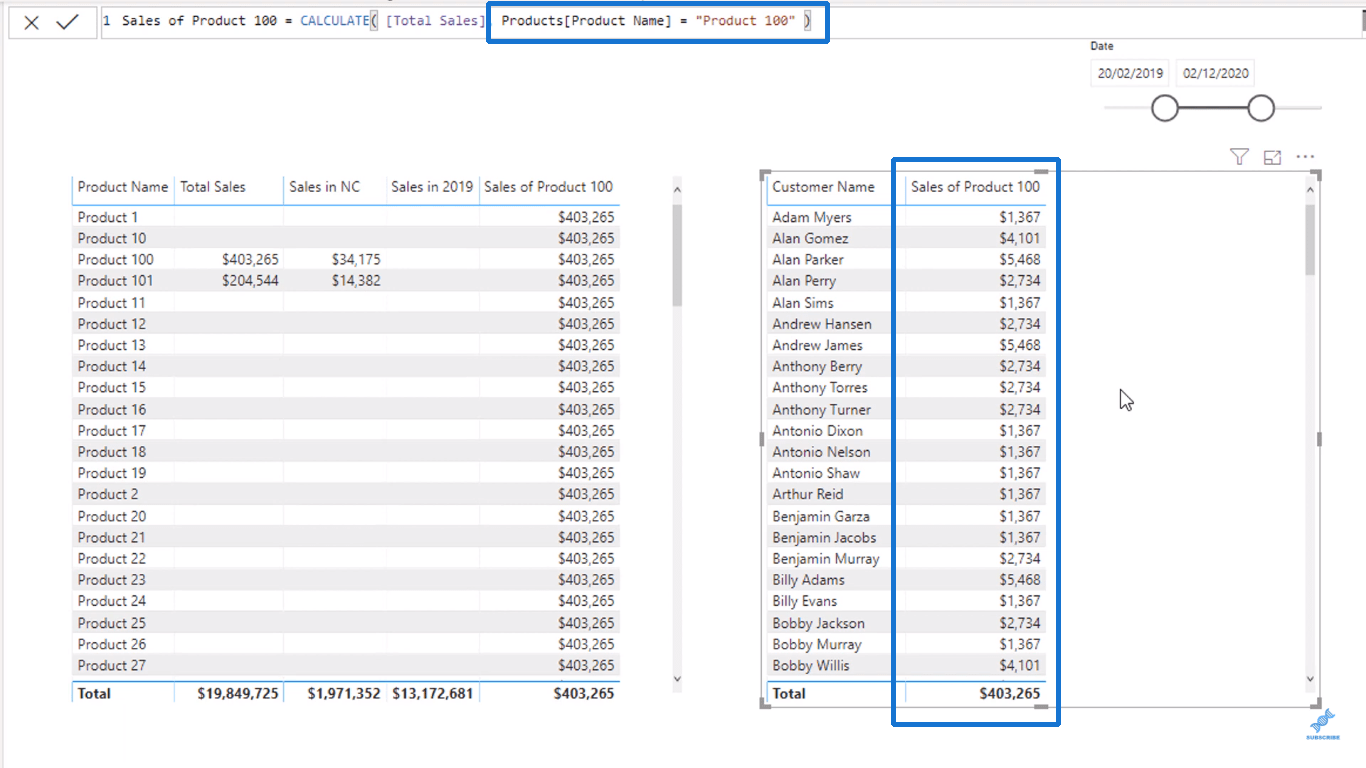This screenshot has height=768, width=1366.
Task: Select the Product 15 row label
Action: [x=112, y=388]
